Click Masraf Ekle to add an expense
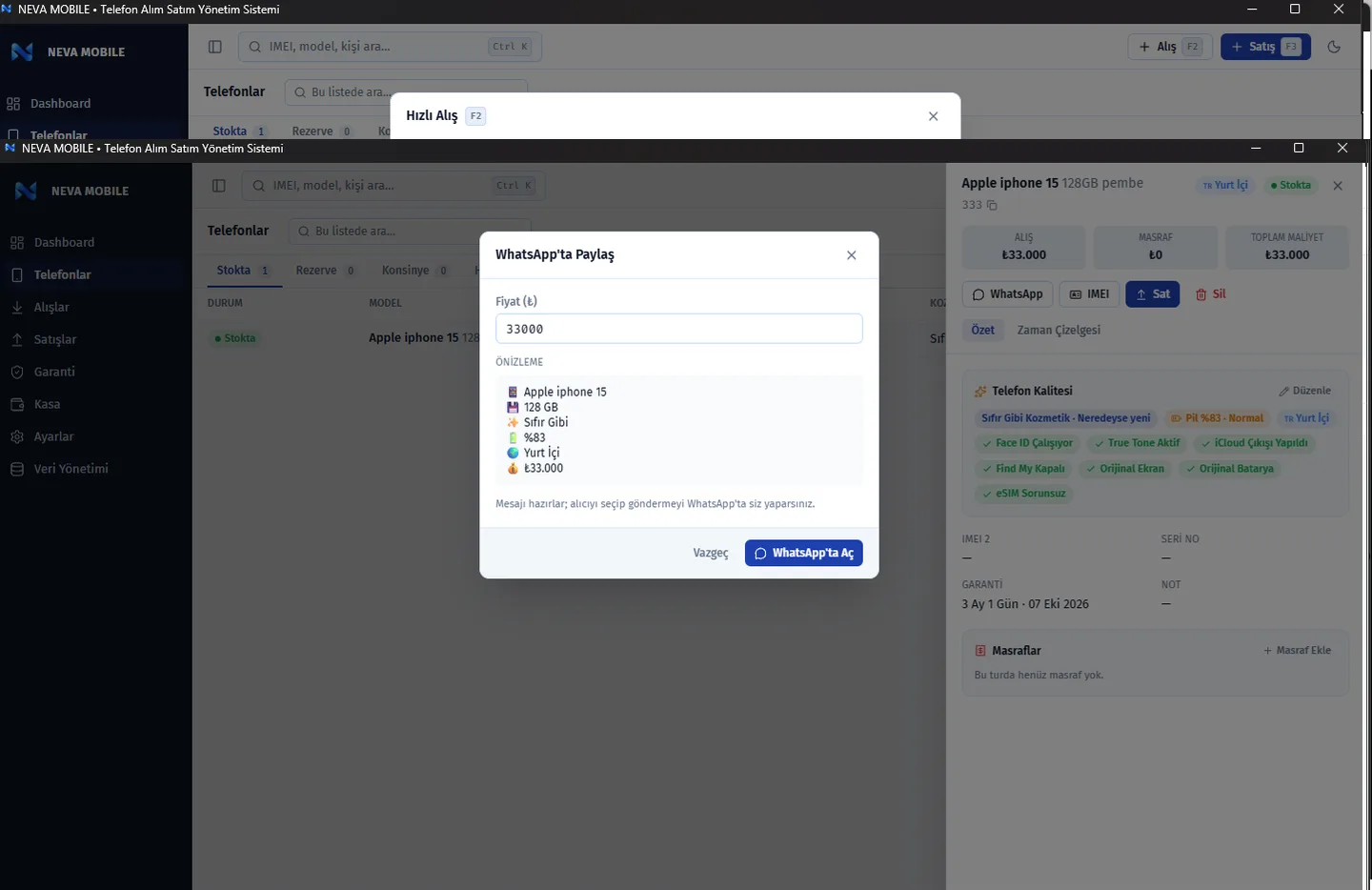The width and height of the screenshot is (1372, 890). [x=1298, y=651]
